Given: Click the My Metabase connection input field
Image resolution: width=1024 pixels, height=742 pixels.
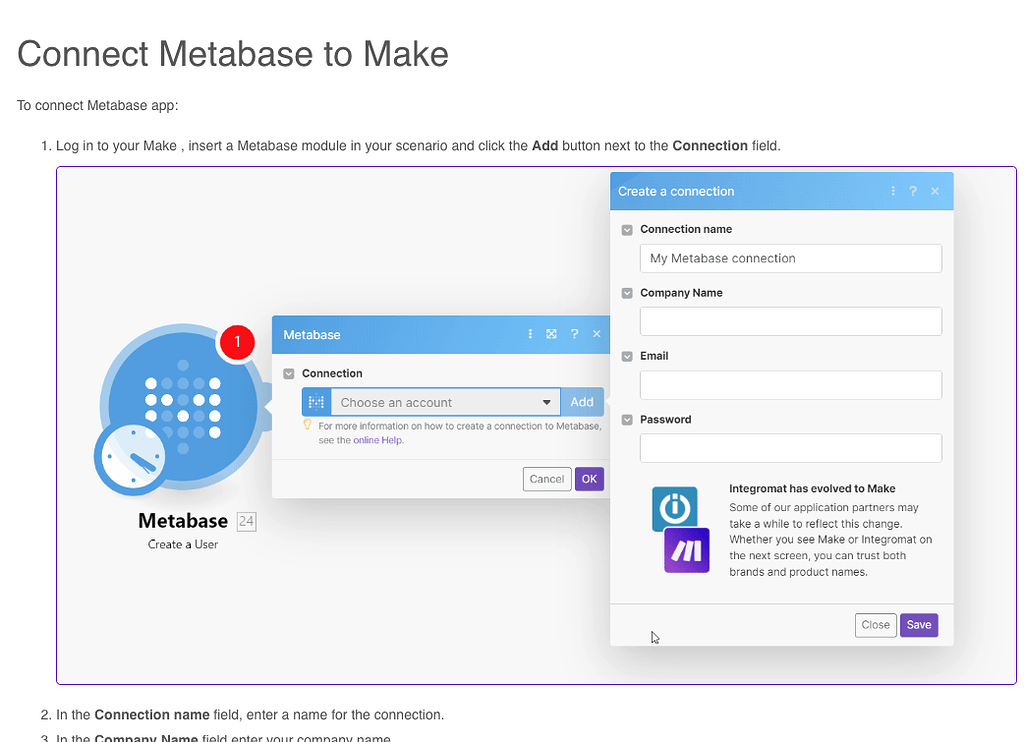Looking at the screenshot, I should [x=790, y=258].
